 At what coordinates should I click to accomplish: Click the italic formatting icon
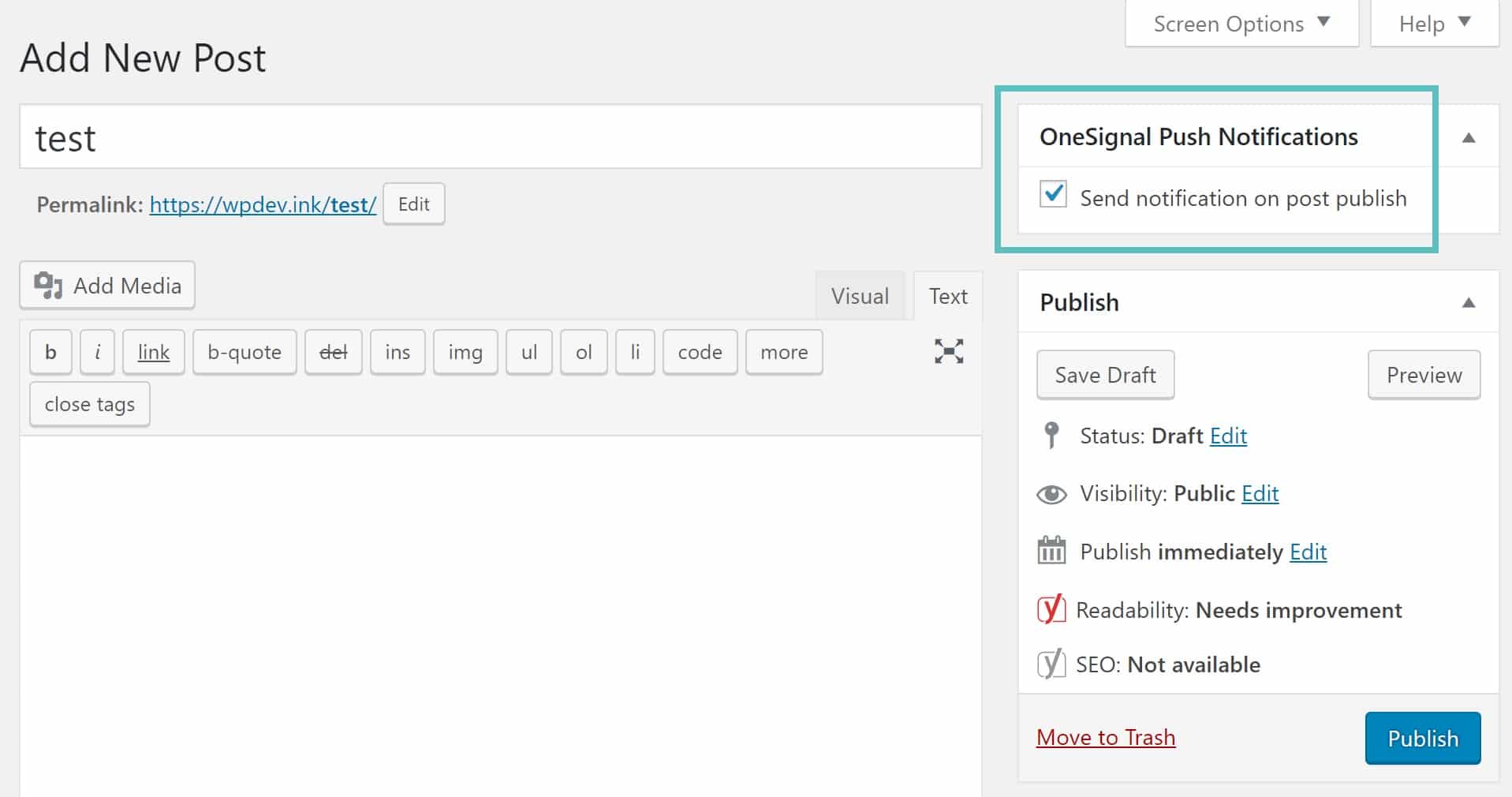click(x=97, y=352)
